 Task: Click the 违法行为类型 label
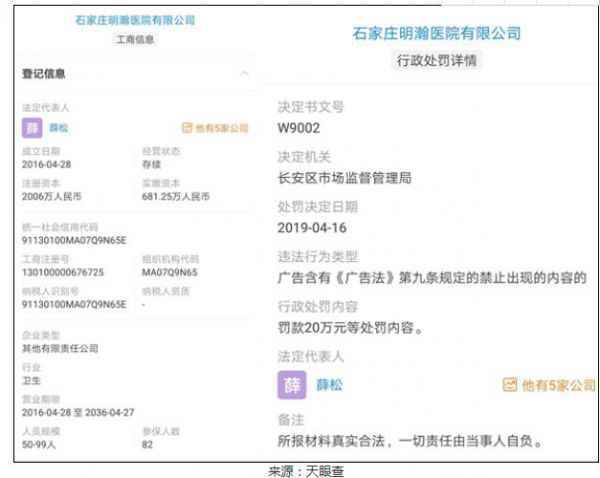(x=318, y=257)
